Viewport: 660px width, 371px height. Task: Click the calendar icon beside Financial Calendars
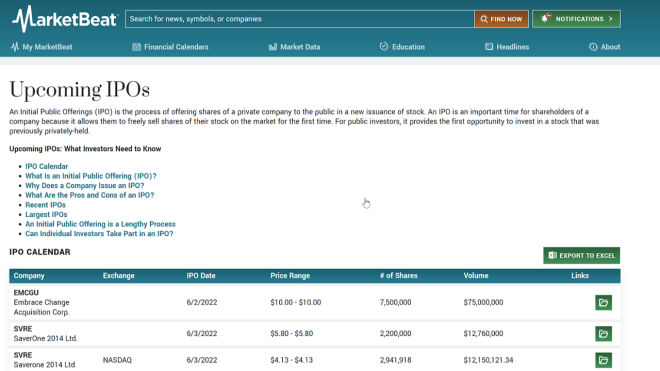pyautogui.click(x=136, y=47)
